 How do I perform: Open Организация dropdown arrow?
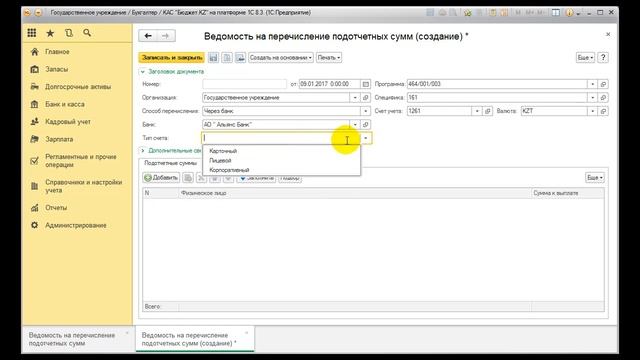coord(355,98)
